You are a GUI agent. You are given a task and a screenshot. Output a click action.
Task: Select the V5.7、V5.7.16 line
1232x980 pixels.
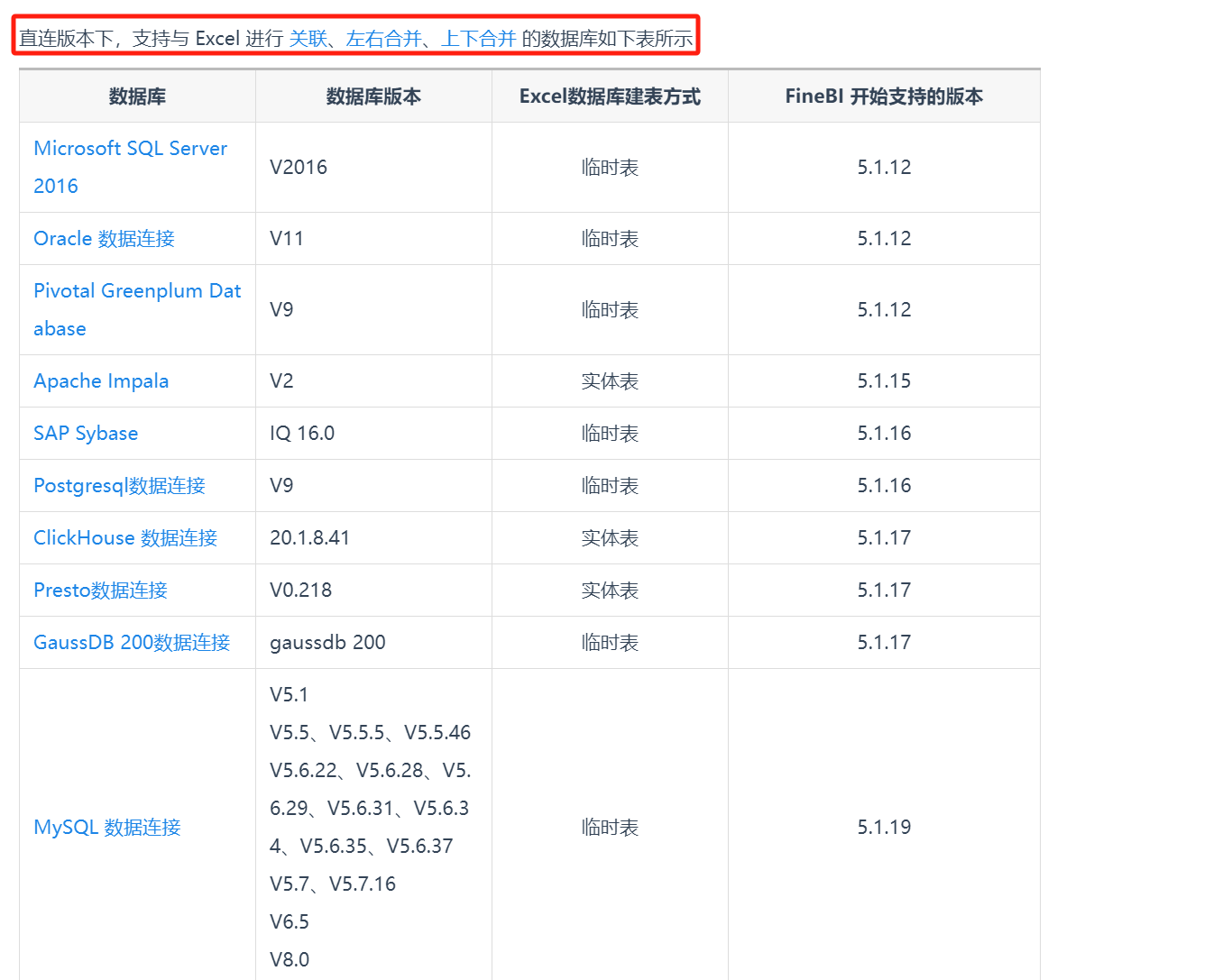click(333, 884)
